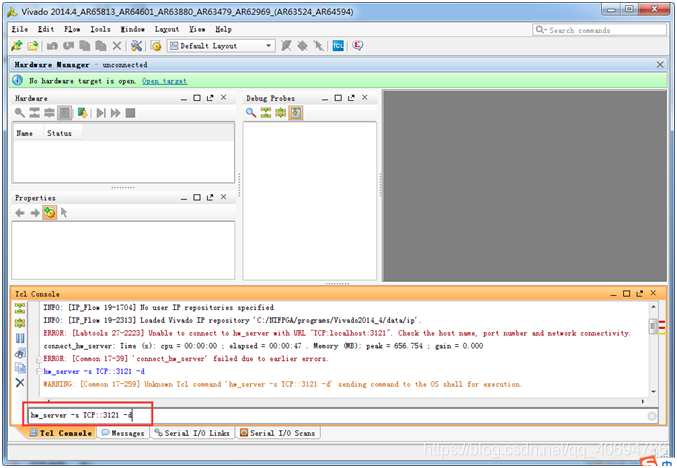Viewport: 677px width, 468px height.
Task: Open the Flow menu
Action: coord(72,29)
